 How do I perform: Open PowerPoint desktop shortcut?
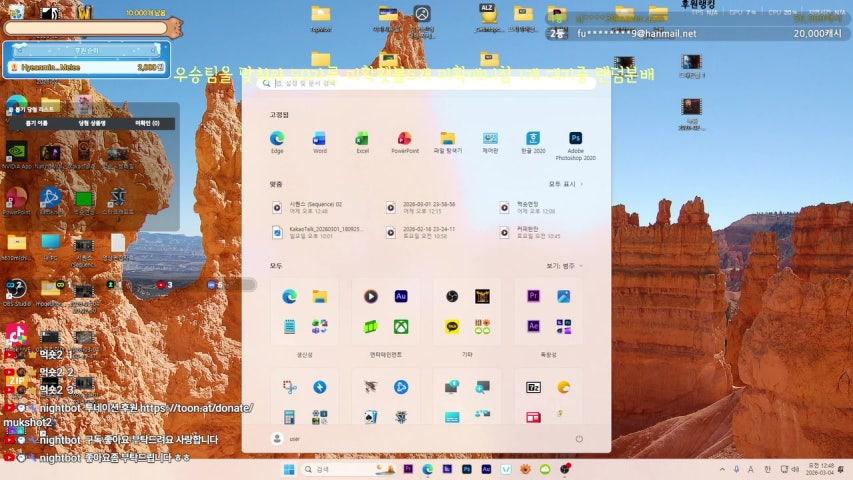coord(16,201)
